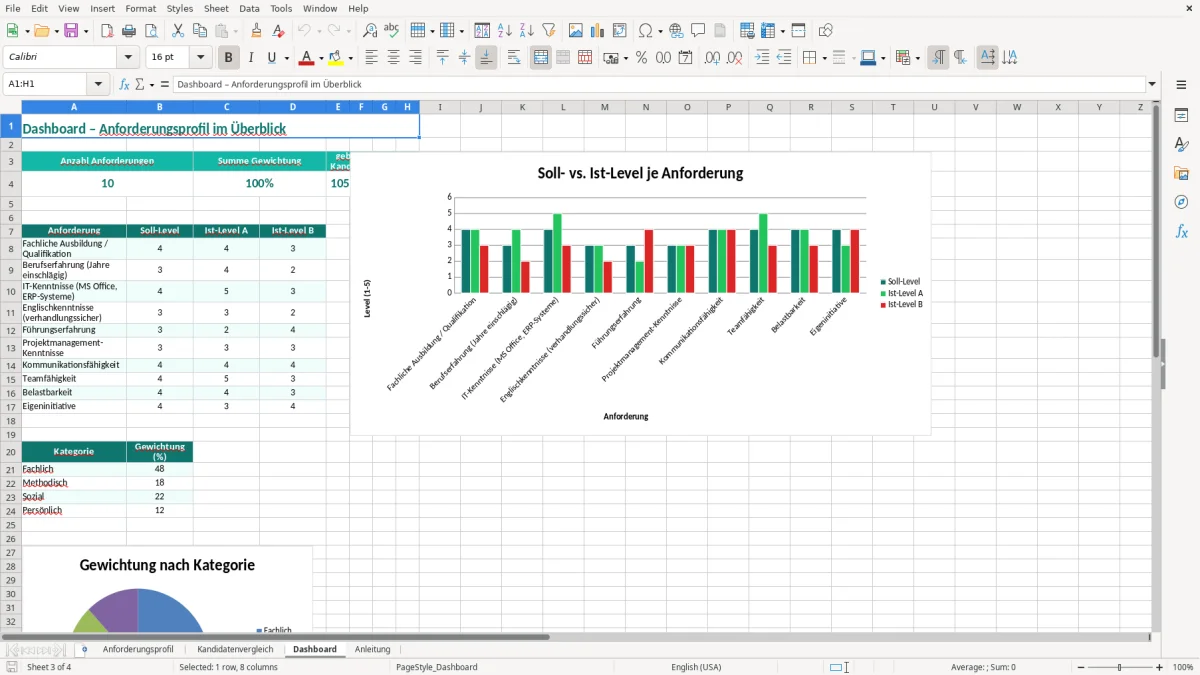
Task: Insert a chart
Action: point(598,31)
